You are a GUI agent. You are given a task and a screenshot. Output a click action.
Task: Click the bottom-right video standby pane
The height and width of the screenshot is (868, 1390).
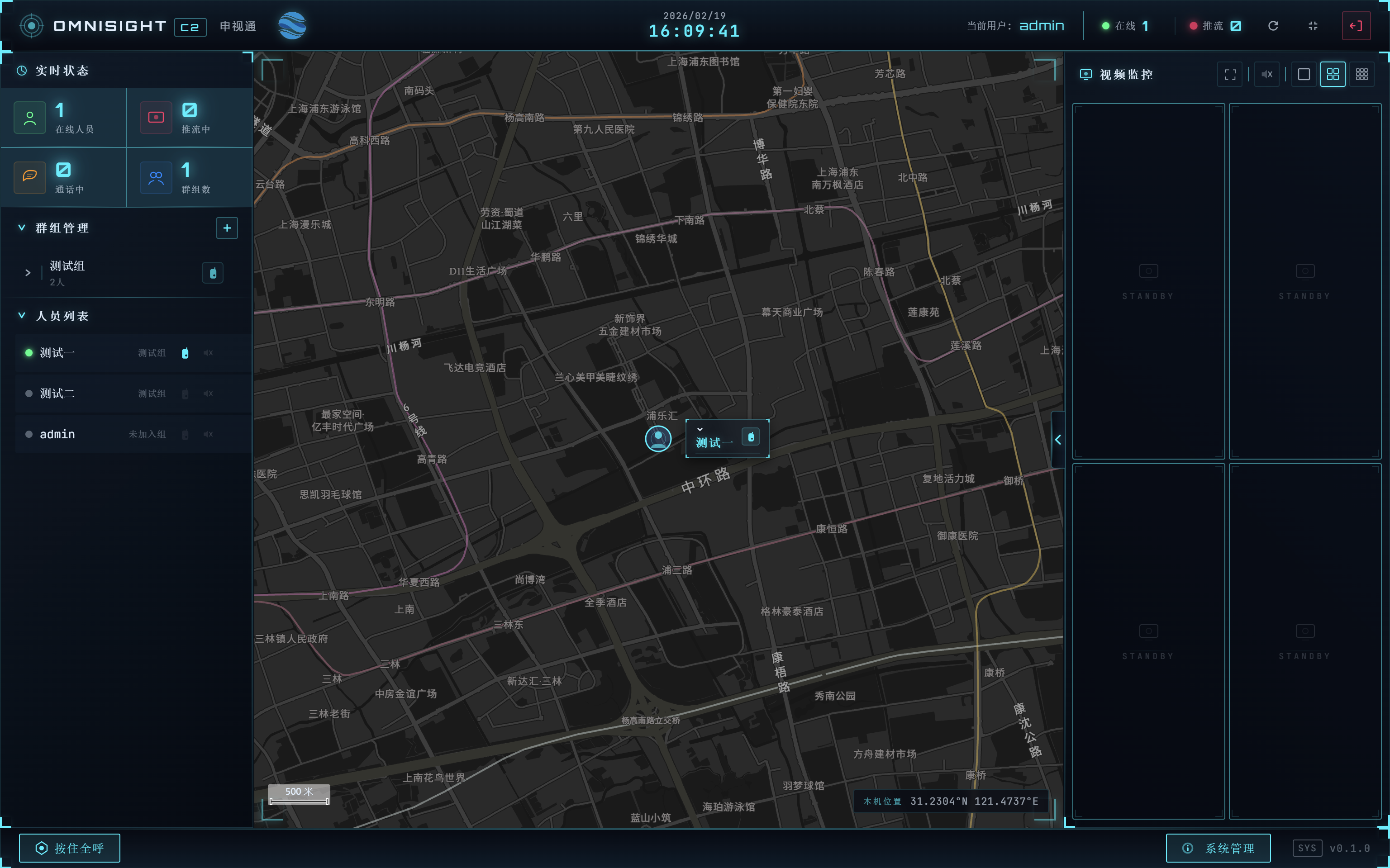pos(1304,641)
